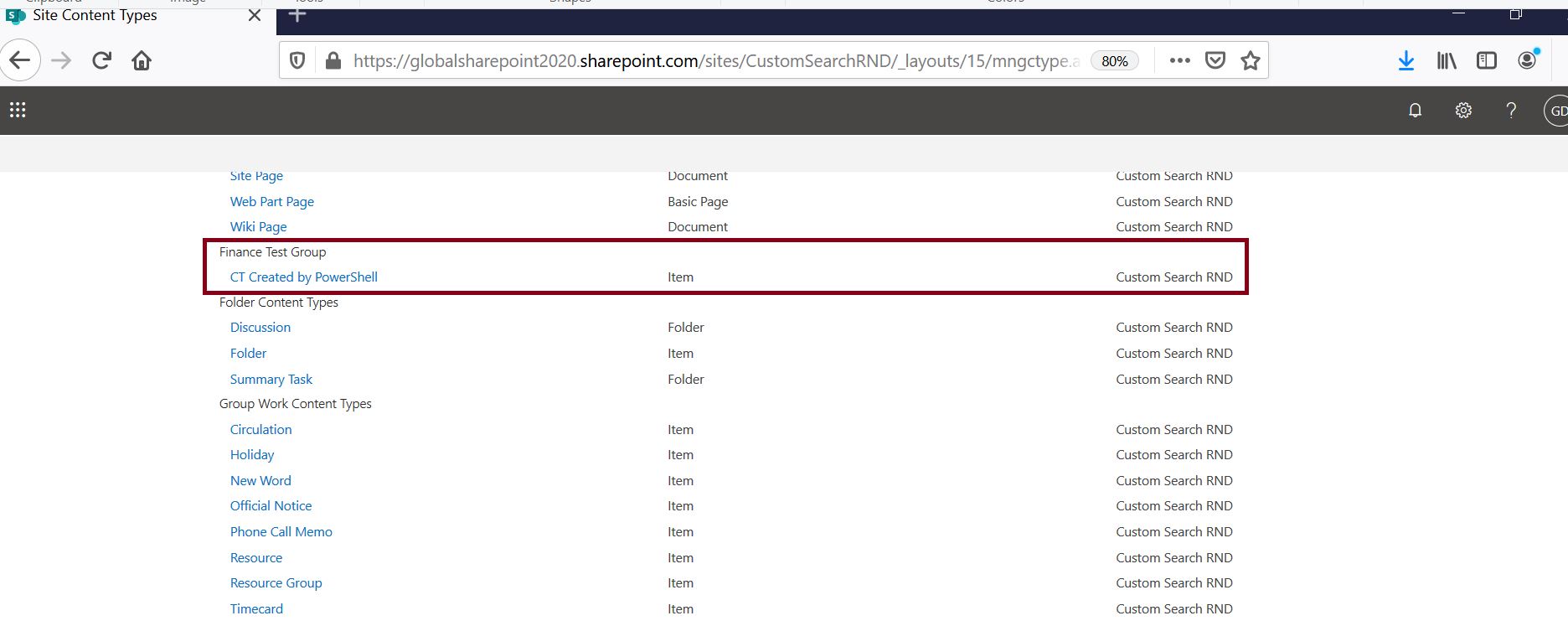
Task: Open SharePoint help question mark
Action: (1511, 110)
